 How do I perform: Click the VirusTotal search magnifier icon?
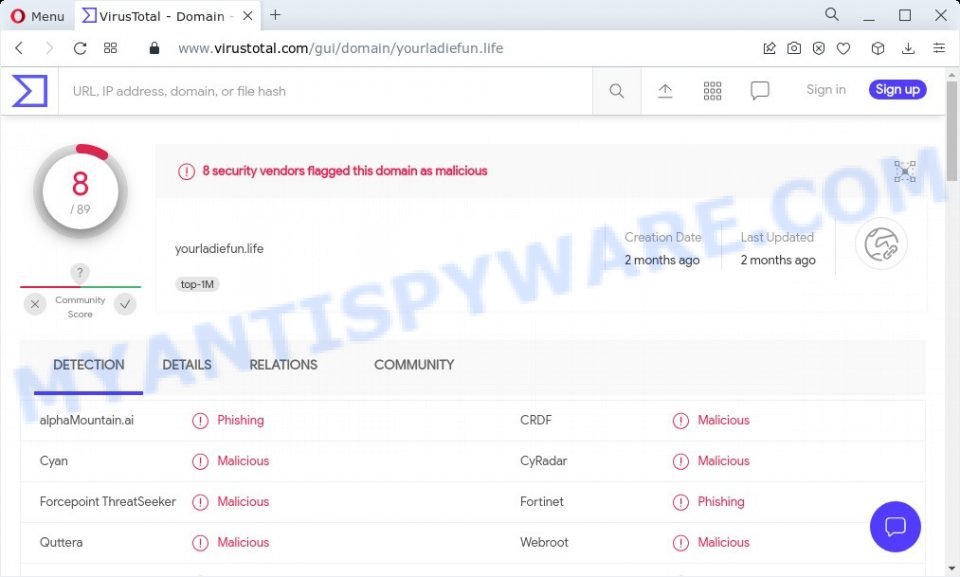coord(617,91)
